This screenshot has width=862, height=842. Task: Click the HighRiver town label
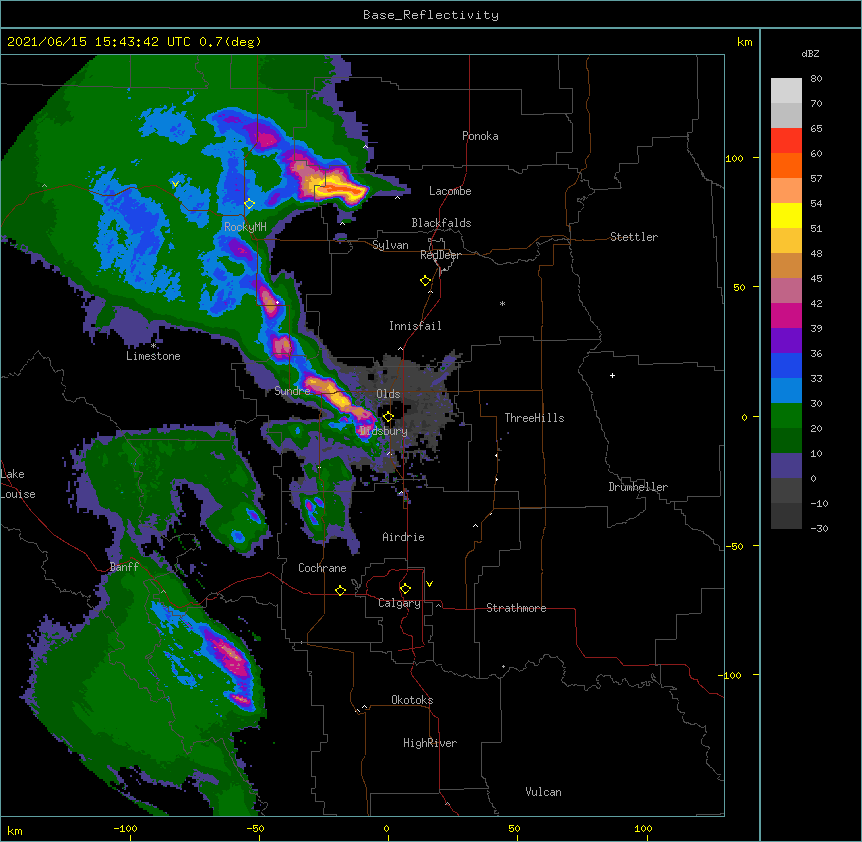point(430,743)
